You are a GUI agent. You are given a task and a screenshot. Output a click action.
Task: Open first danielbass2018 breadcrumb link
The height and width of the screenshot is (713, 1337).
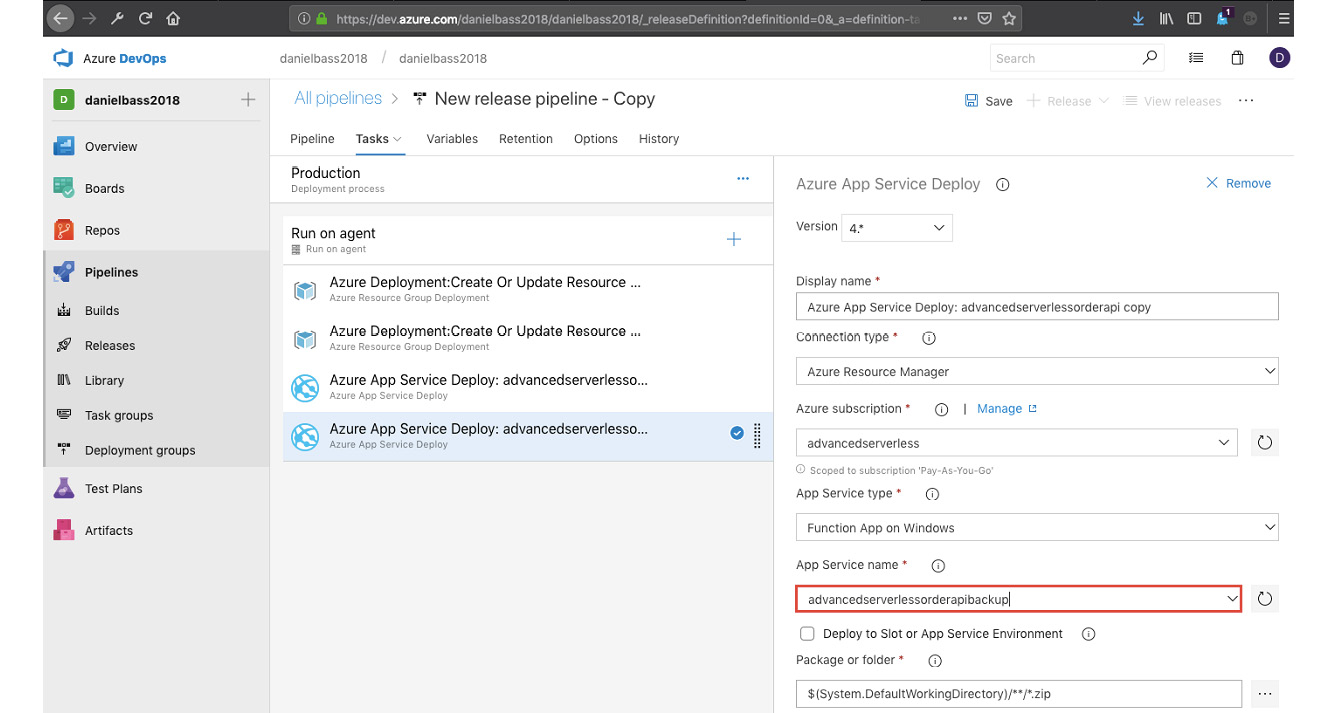323,58
